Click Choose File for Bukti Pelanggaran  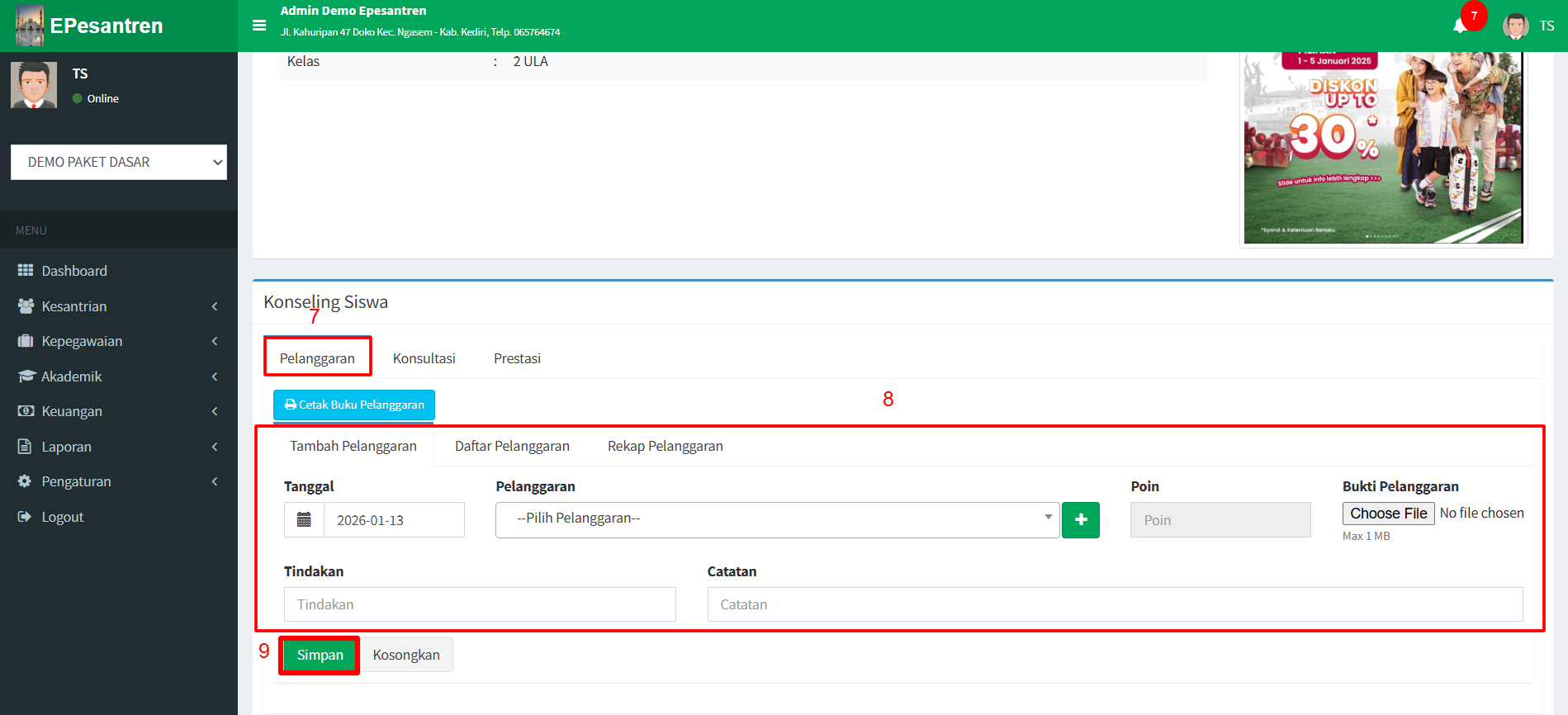(1388, 513)
